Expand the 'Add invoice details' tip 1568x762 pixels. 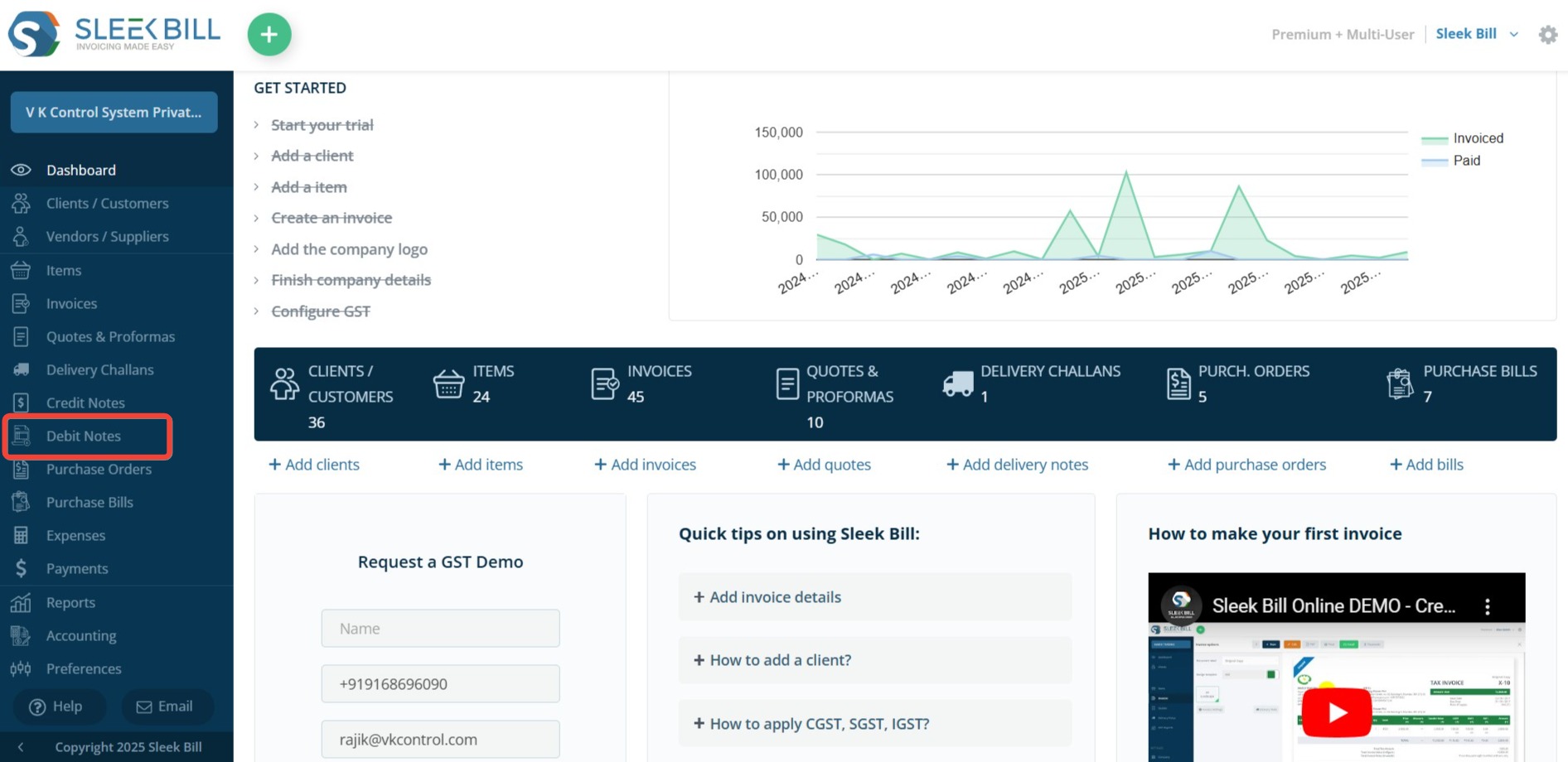pyautogui.click(x=874, y=597)
